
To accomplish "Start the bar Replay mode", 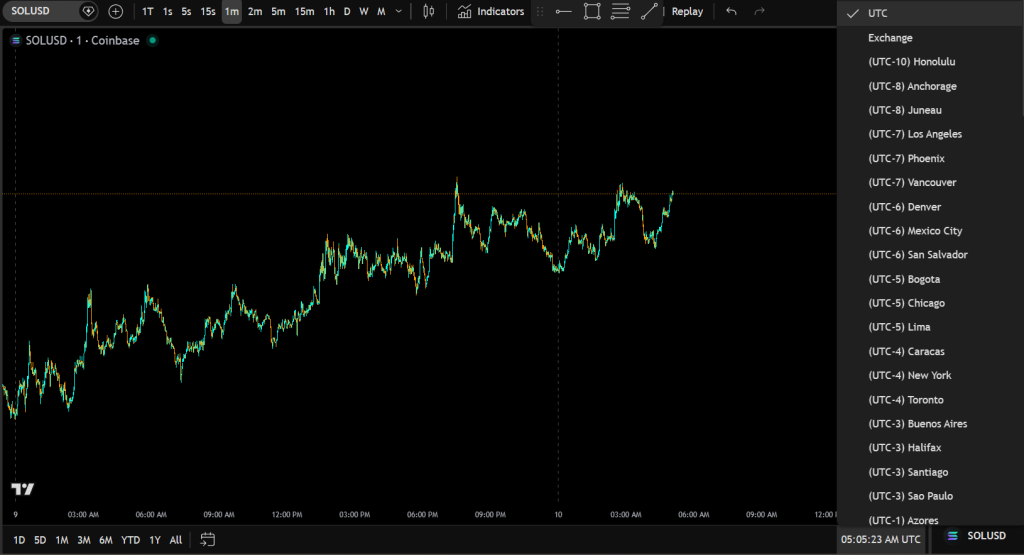I will [686, 11].
